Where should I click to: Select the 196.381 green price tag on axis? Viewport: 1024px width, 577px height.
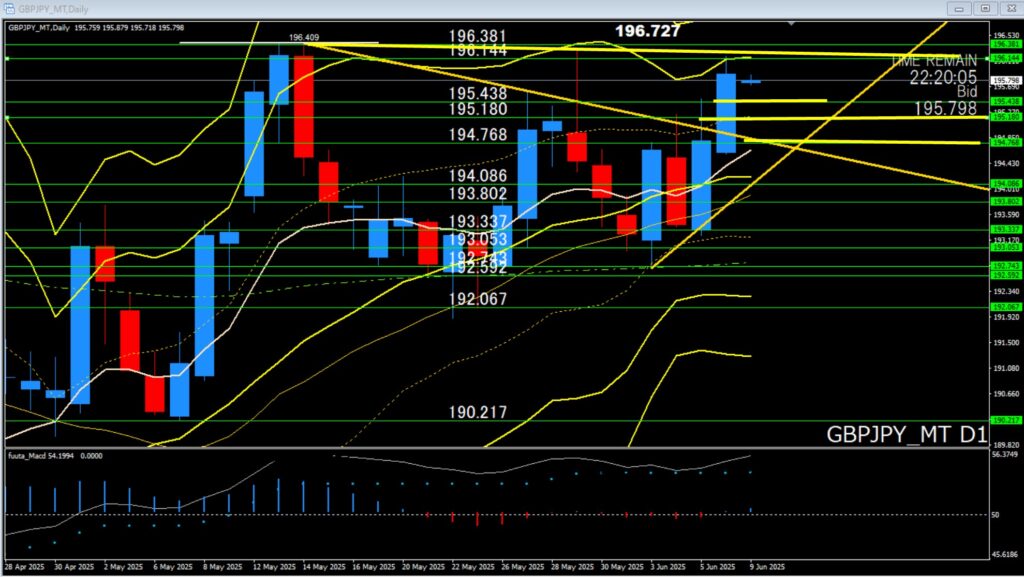click(1004, 45)
